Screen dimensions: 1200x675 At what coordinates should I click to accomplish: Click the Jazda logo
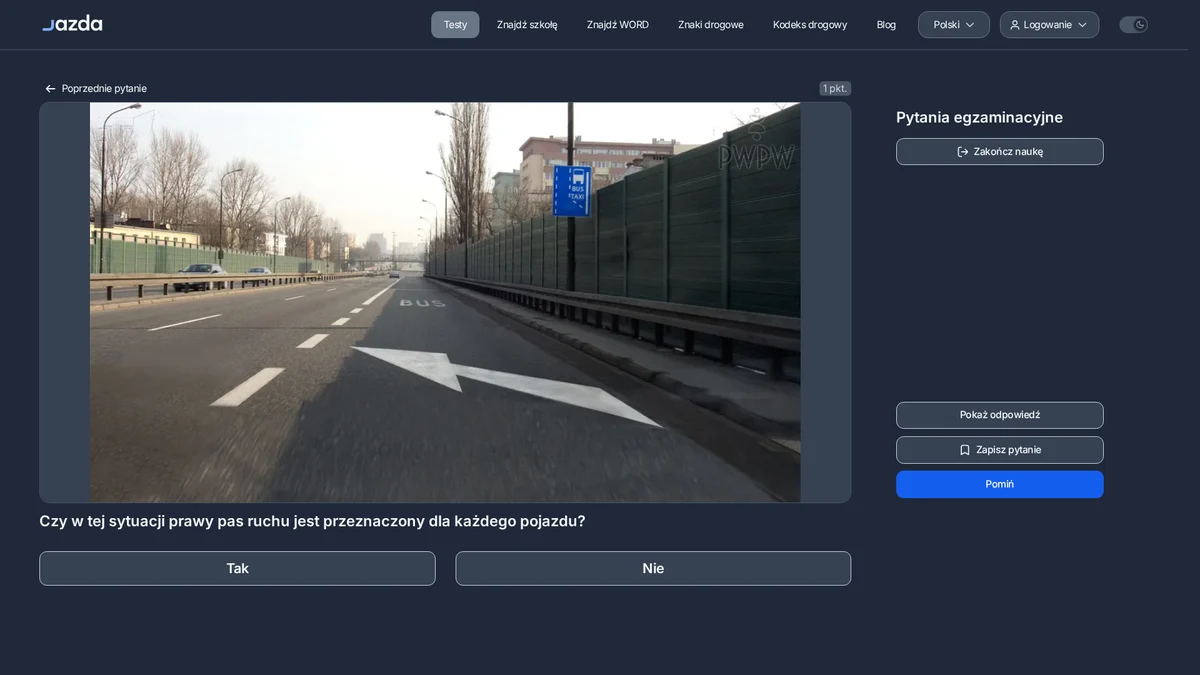pos(72,24)
